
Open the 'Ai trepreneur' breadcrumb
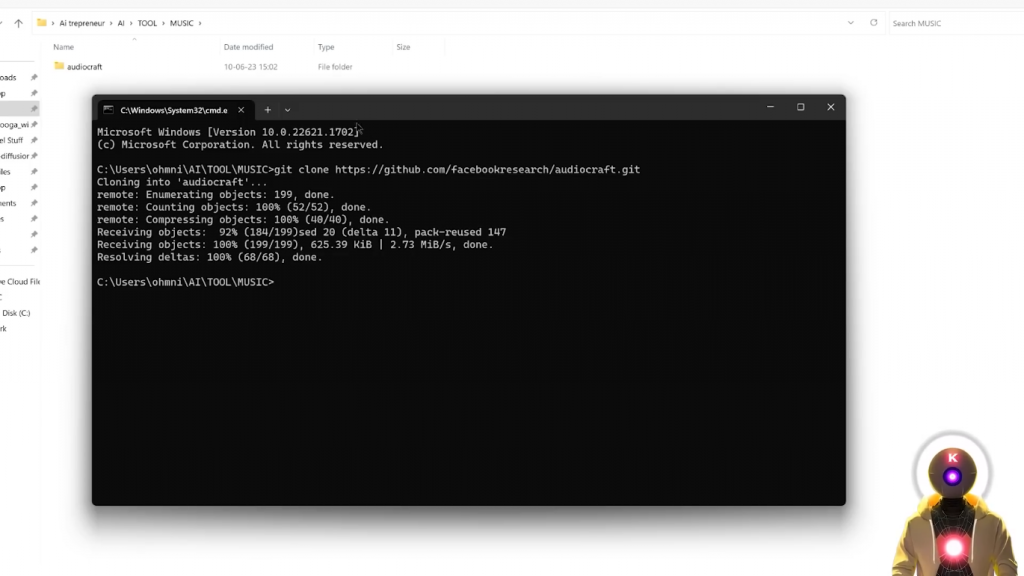(x=82, y=23)
